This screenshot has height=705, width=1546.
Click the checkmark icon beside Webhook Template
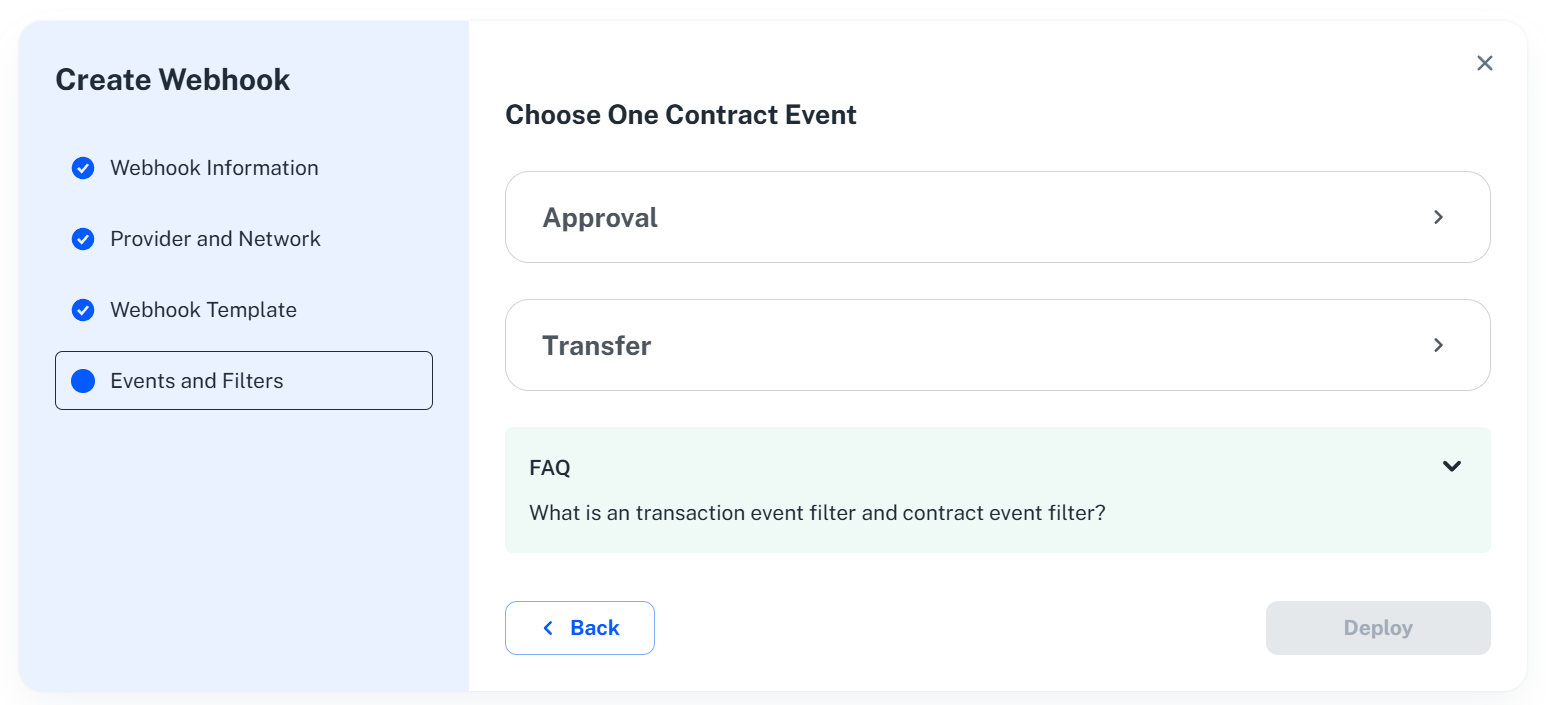coord(82,310)
